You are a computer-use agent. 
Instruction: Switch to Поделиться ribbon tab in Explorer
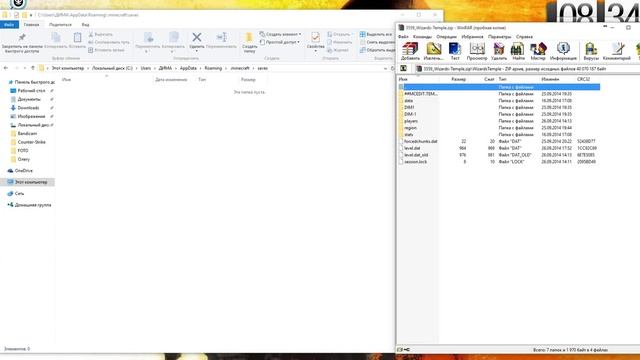[x=60, y=24]
